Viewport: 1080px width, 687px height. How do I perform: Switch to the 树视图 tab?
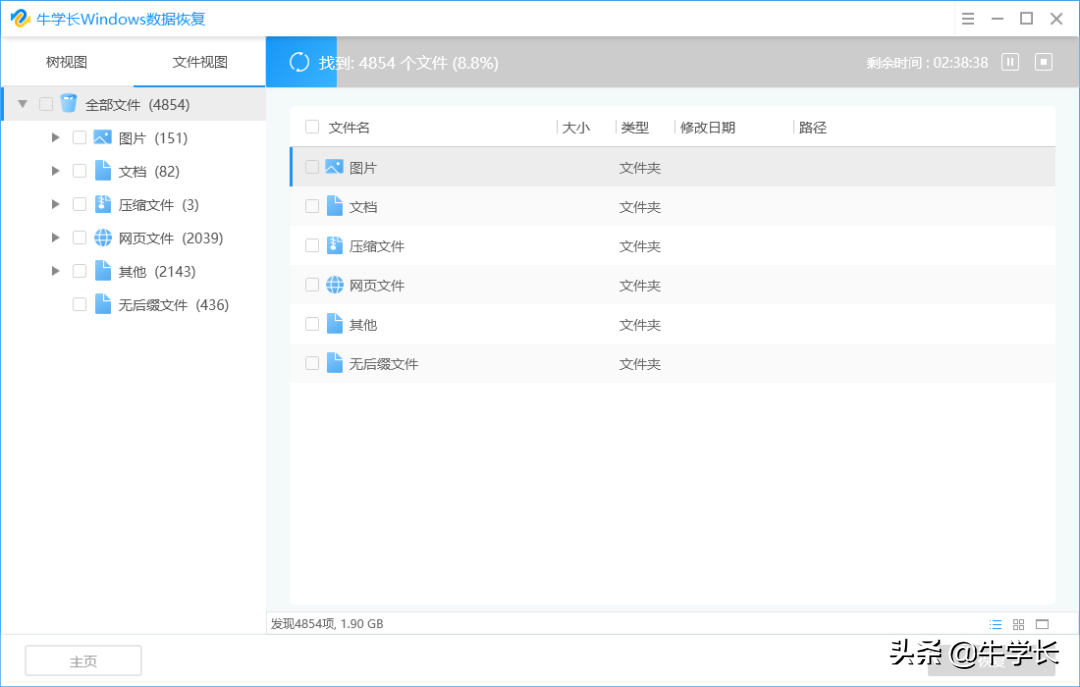(x=64, y=61)
